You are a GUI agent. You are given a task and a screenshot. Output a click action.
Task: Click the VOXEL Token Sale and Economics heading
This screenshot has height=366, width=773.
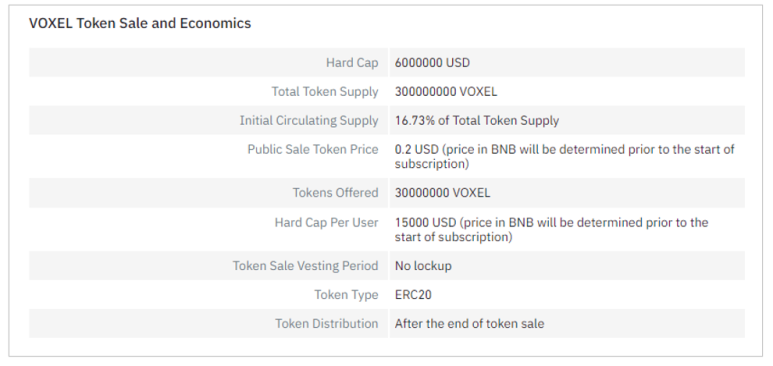140,23
